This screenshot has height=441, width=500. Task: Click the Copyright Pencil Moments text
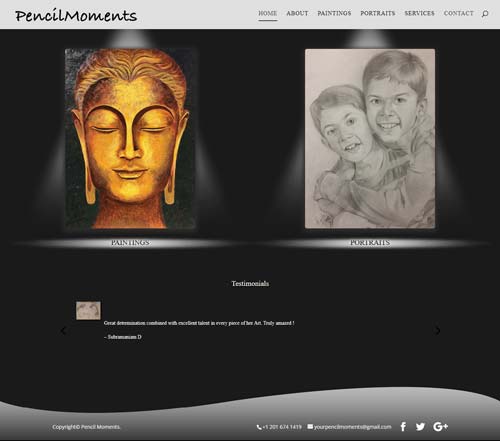coord(86,427)
